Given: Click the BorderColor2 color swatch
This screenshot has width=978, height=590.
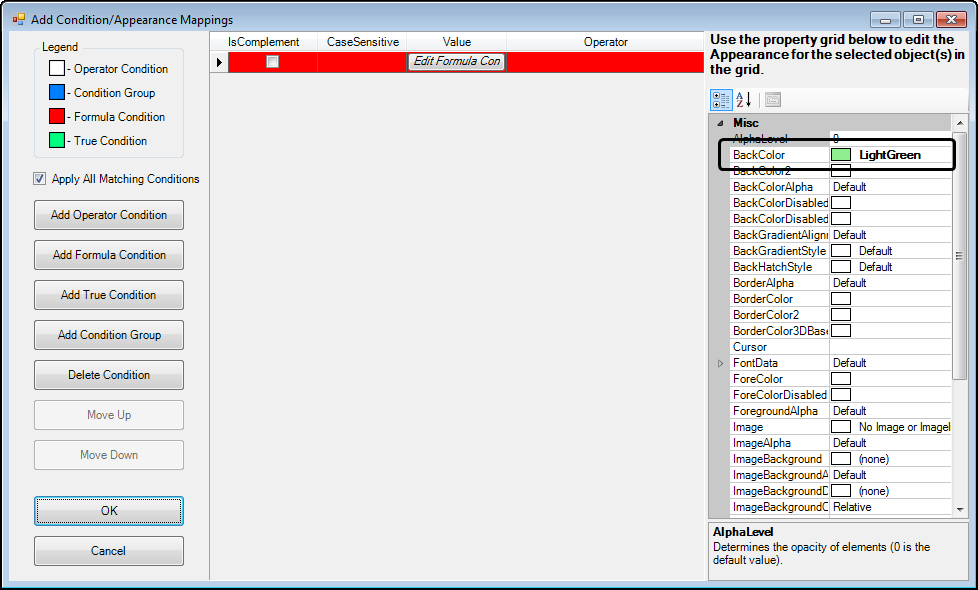Looking at the screenshot, I should tap(841, 315).
